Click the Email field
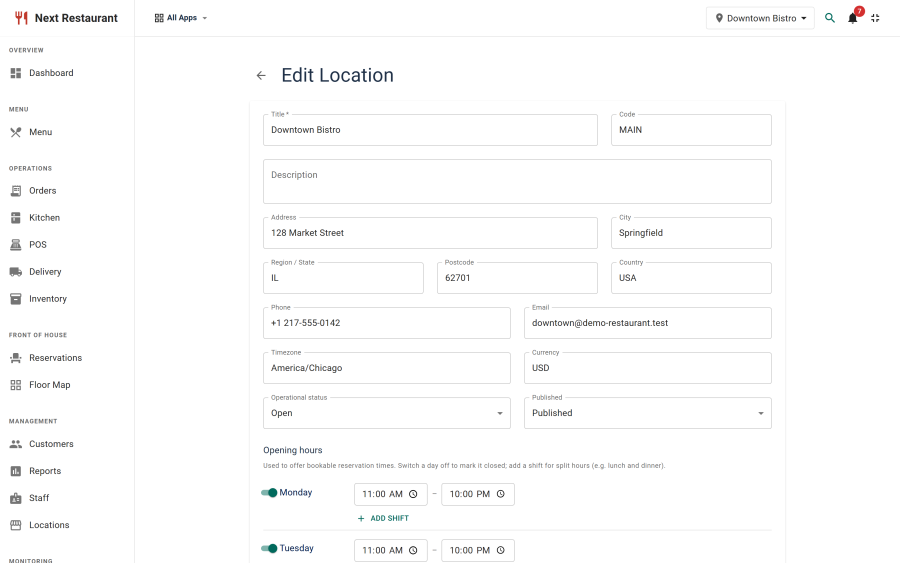900x563 pixels. click(x=647, y=323)
